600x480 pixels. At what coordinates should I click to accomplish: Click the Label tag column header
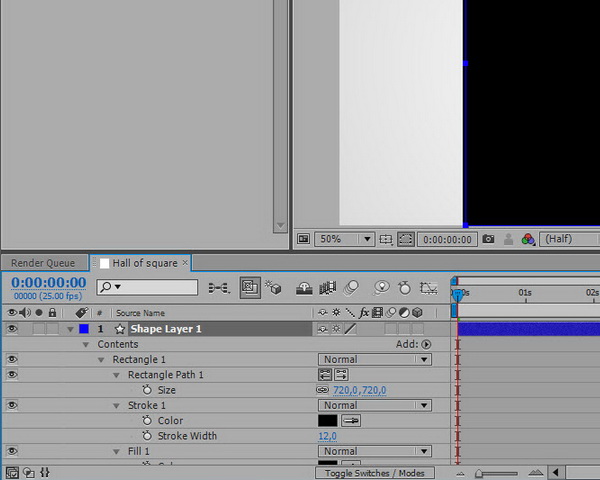[82, 313]
